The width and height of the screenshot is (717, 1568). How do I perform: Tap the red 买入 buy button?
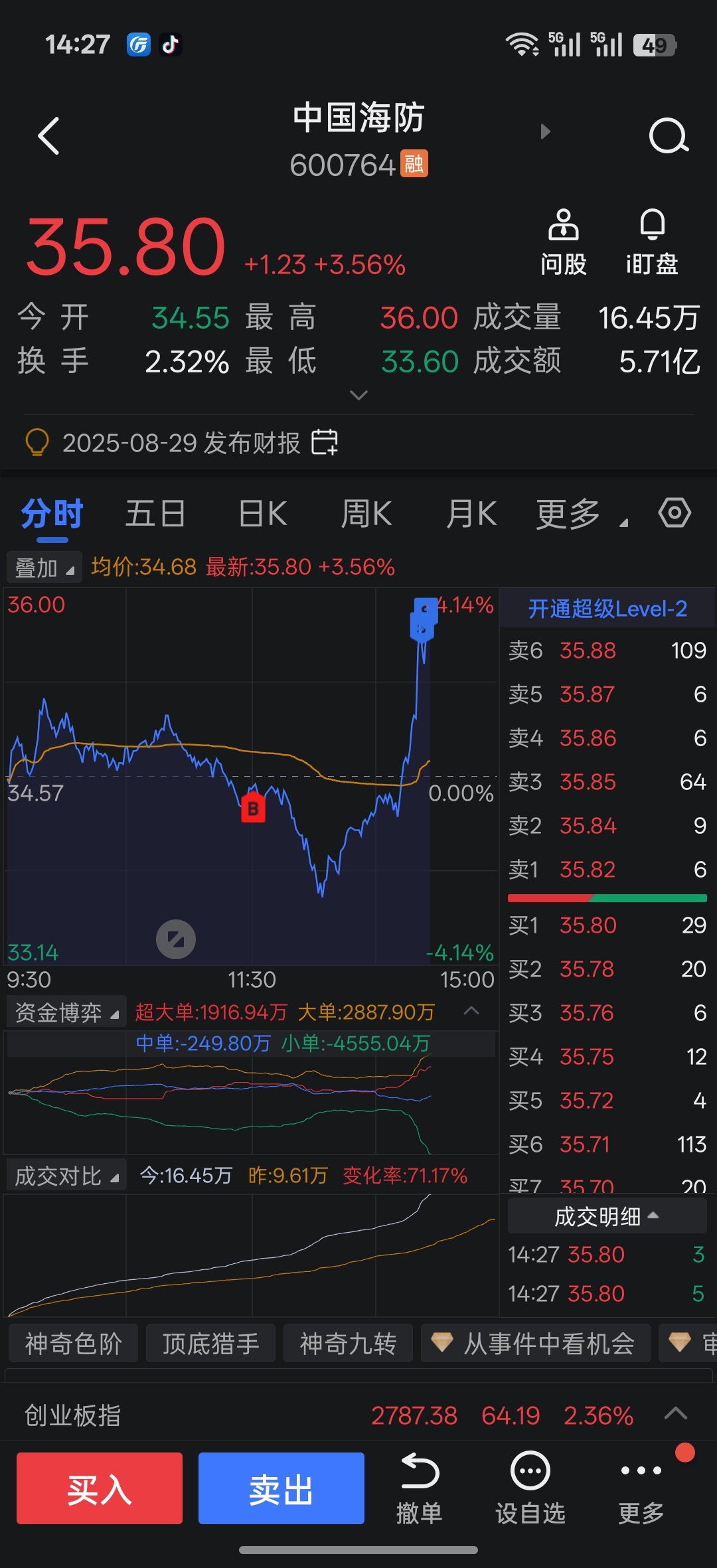pyautogui.click(x=100, y=1488)
